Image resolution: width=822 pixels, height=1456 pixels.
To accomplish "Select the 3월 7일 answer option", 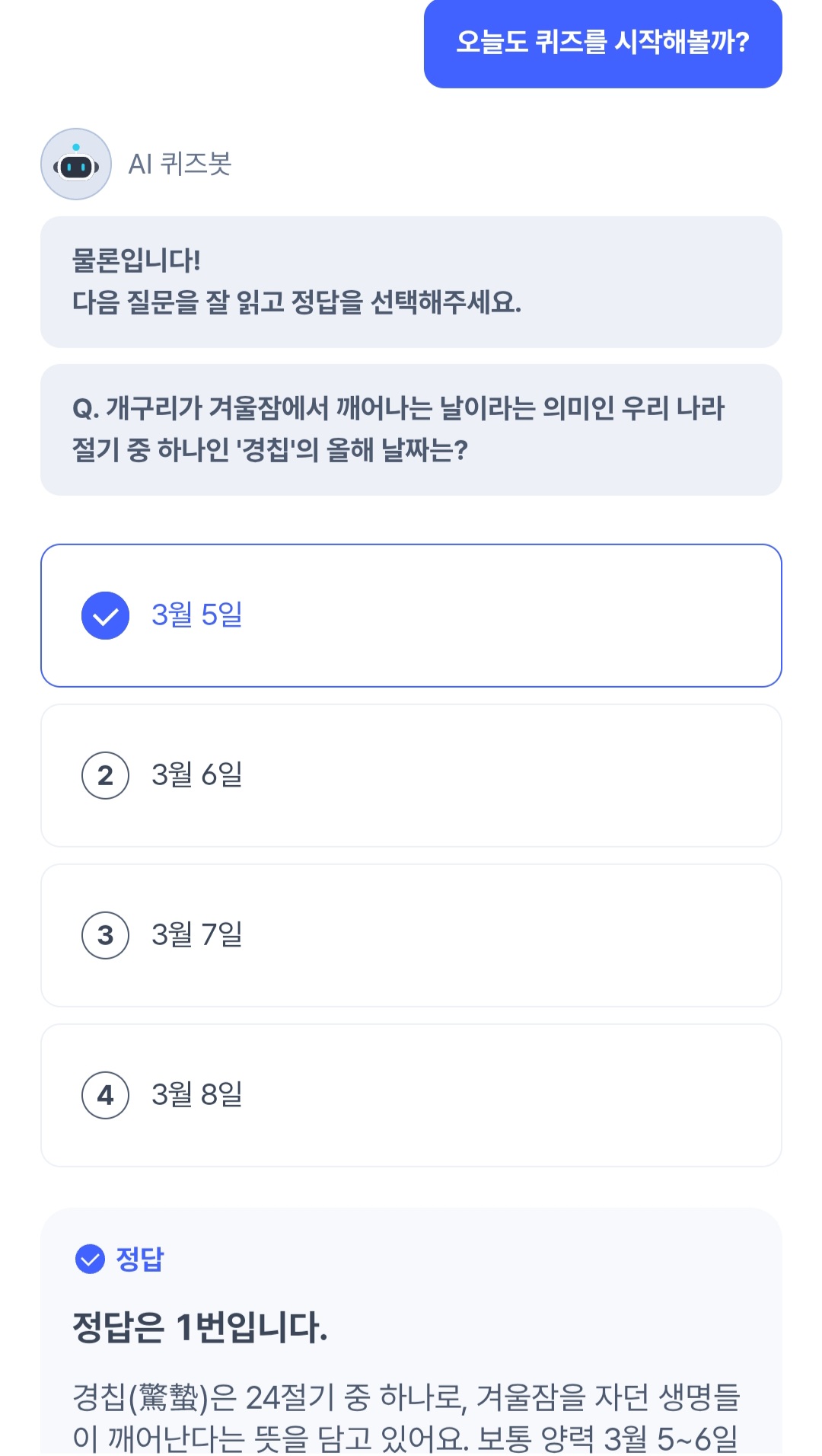I will coord(411,935).
